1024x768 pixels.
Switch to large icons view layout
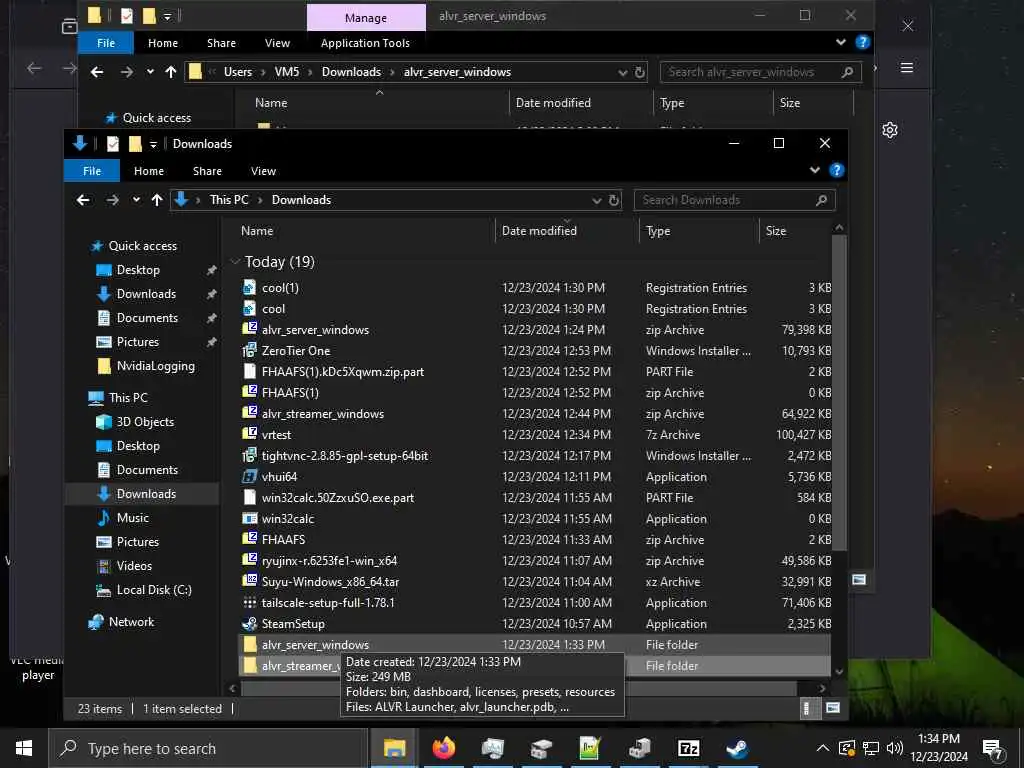pyautogui.click(x=833, y=708)
